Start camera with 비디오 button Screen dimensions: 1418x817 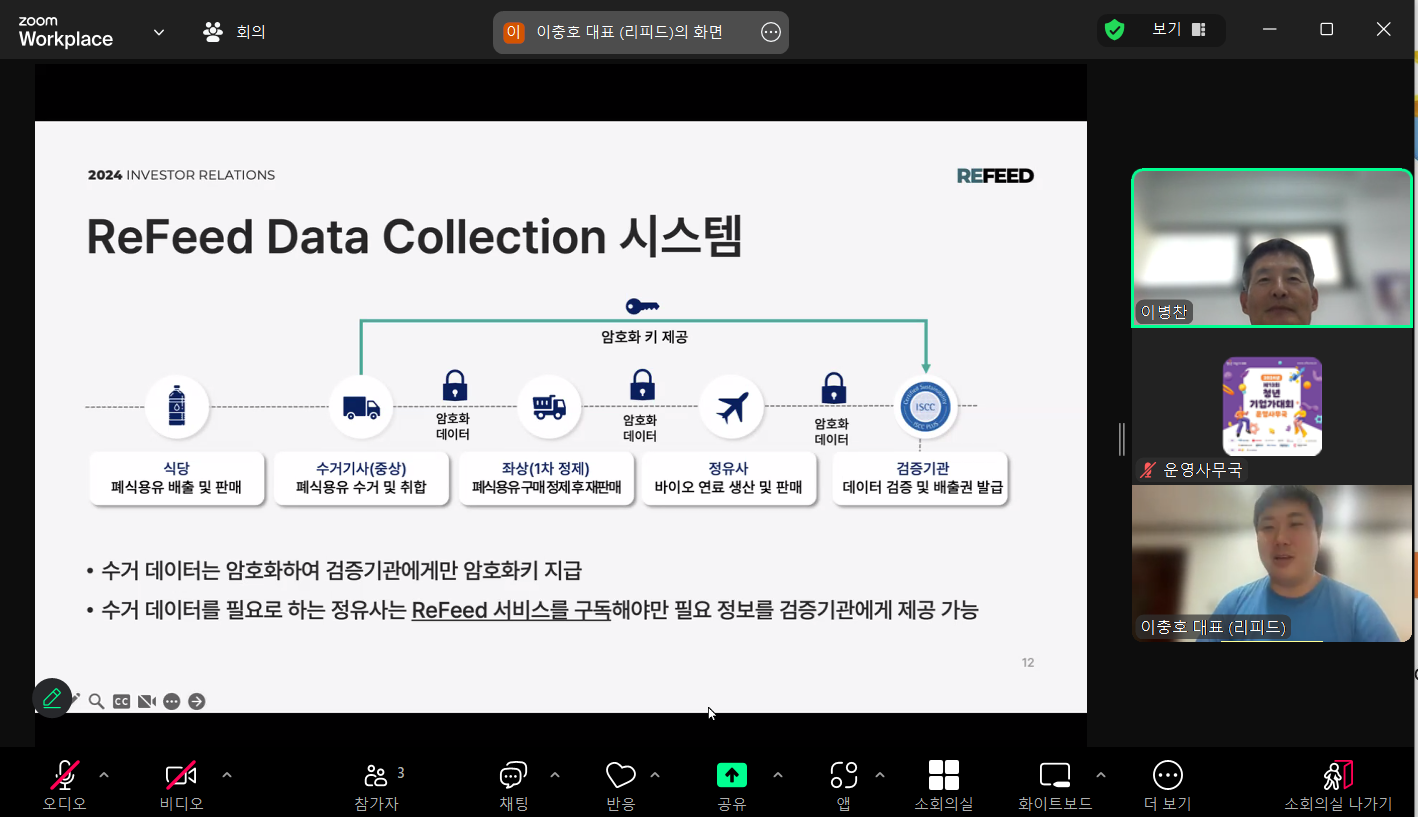181,785
